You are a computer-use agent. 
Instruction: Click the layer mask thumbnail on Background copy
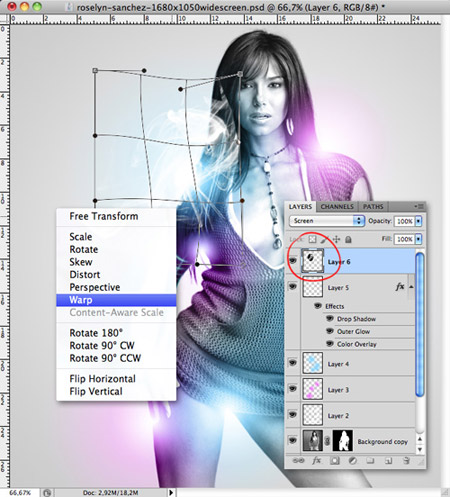pos(343,441)
